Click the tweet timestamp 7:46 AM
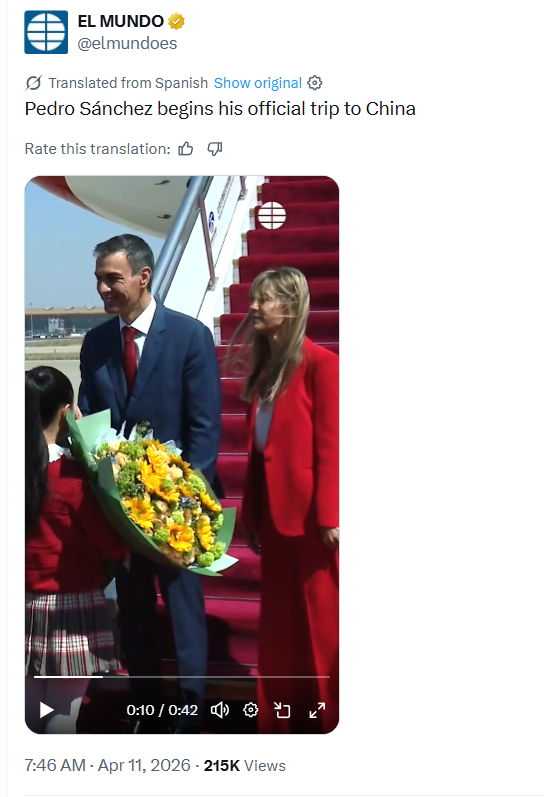This screenshot has width=544, height=797. pos(55,765)
